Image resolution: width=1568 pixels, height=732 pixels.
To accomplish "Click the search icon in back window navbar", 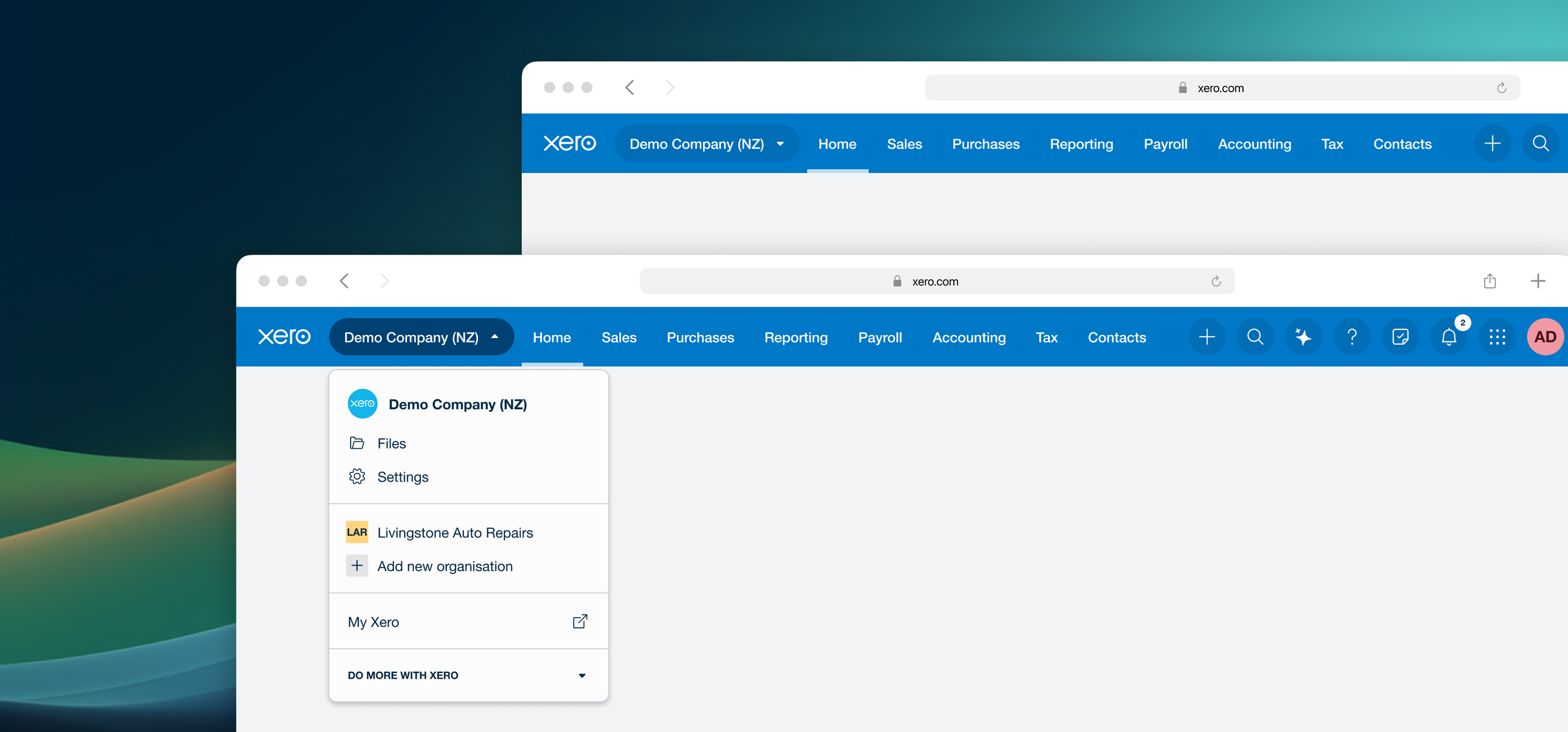I will click(1540, 143).
